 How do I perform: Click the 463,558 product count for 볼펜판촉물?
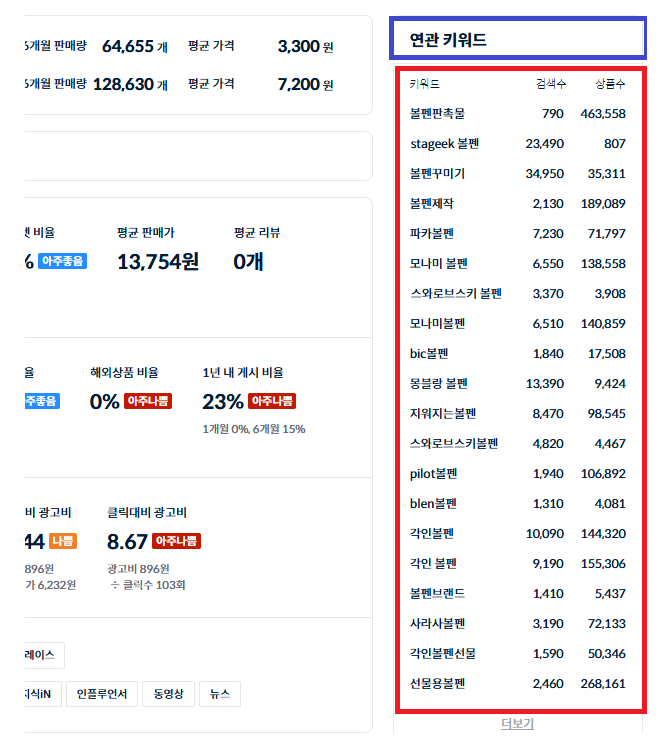[603, 114]
